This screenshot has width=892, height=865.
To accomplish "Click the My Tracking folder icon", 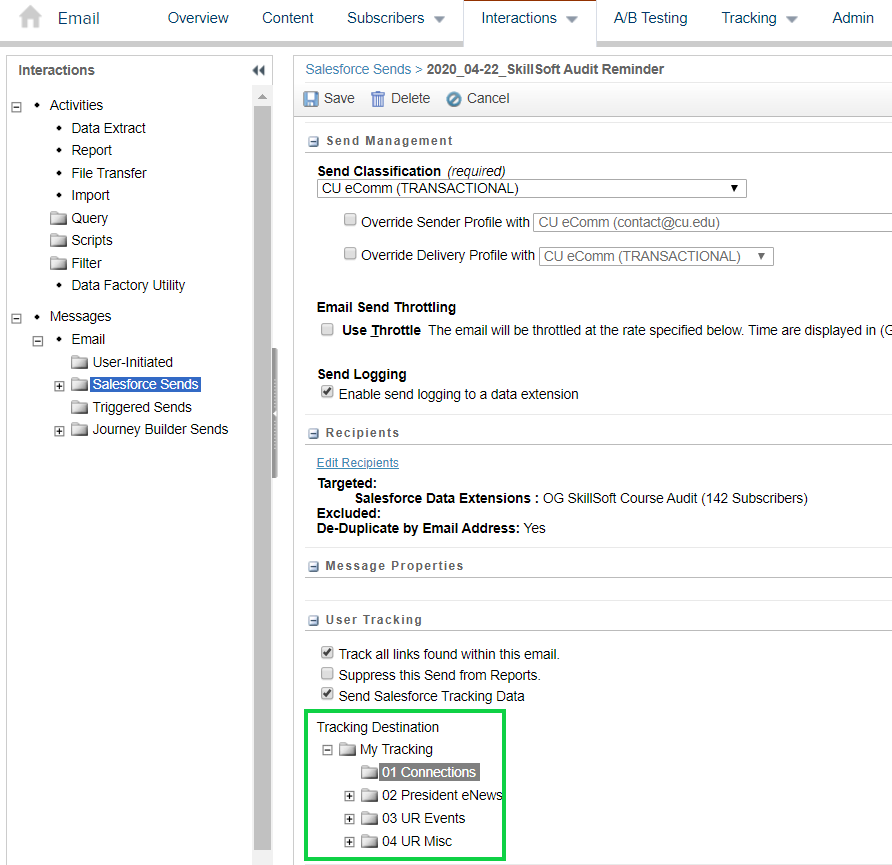I will click(347, 749).
